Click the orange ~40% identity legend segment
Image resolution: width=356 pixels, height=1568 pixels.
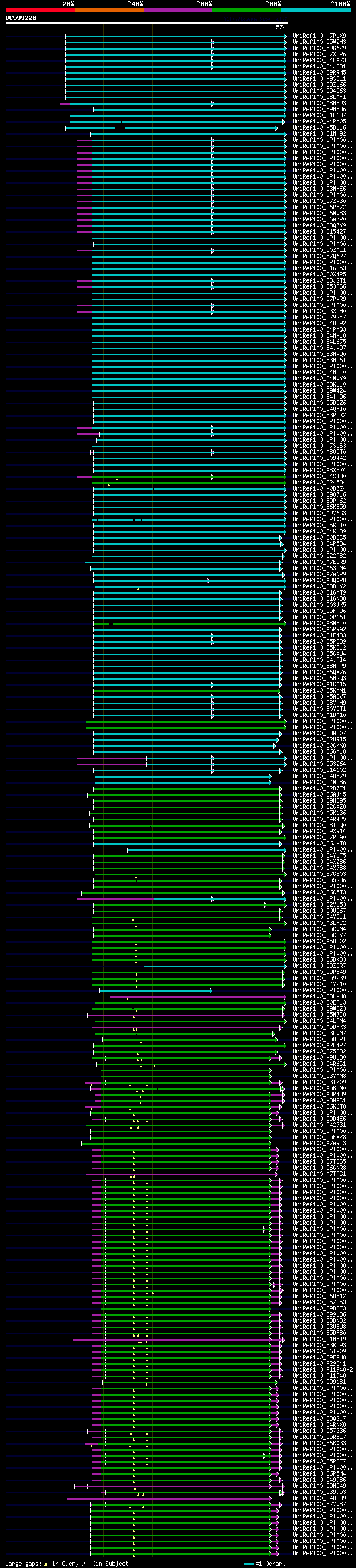coord(110,10)
